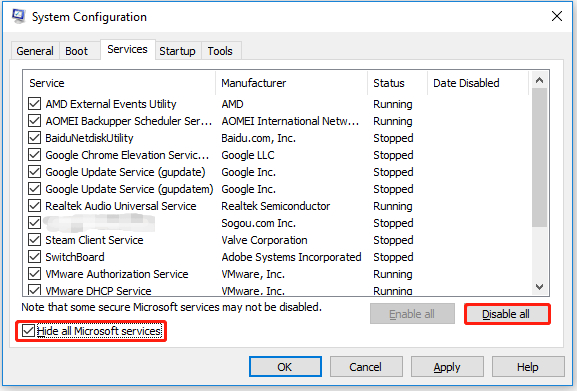The height and width of the screenshot is (391, 577).
Task: Uncheck the SwitchBoard service checkbox
Action: 35,257
